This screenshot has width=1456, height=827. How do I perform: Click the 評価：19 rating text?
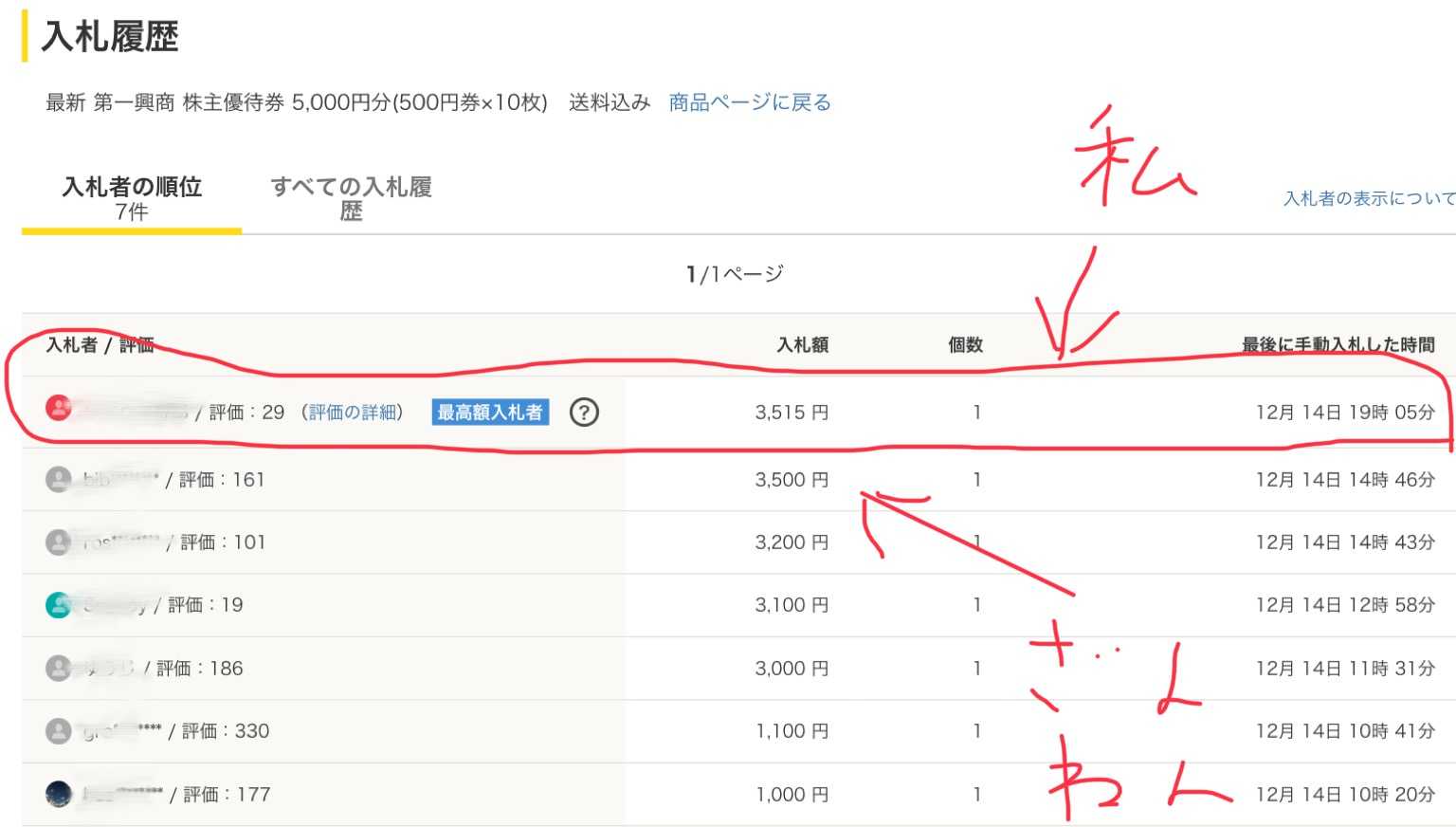click(x=206, y=605)
